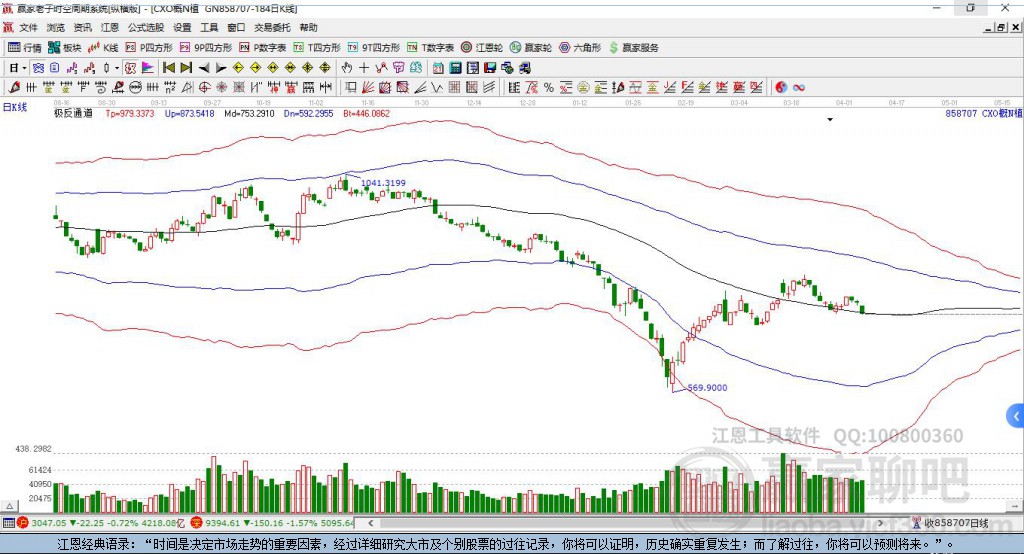The width and height of the screenshot is (1024, 554).
Task: Click the Dn=592.2955 value
Action: [x=308, y=114]
